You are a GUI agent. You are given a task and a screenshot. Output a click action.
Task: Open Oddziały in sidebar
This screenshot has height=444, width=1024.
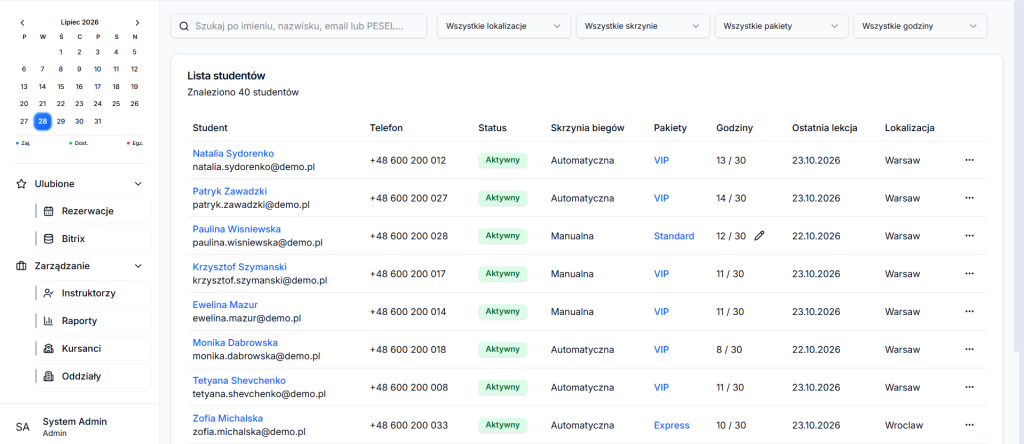point(93,375)
